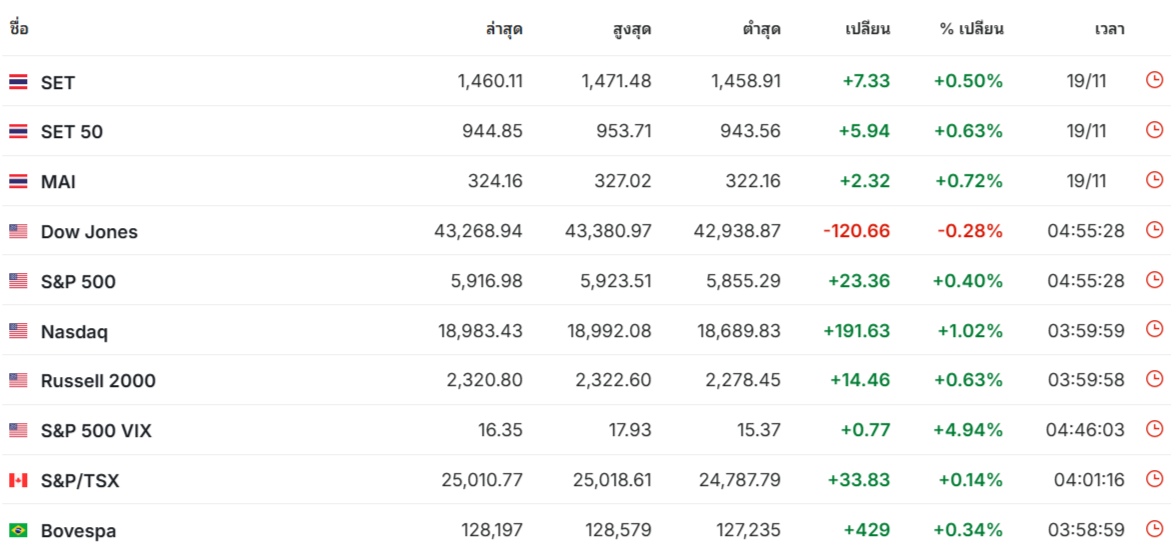Open the MAI index link

(x=58, y=182)
